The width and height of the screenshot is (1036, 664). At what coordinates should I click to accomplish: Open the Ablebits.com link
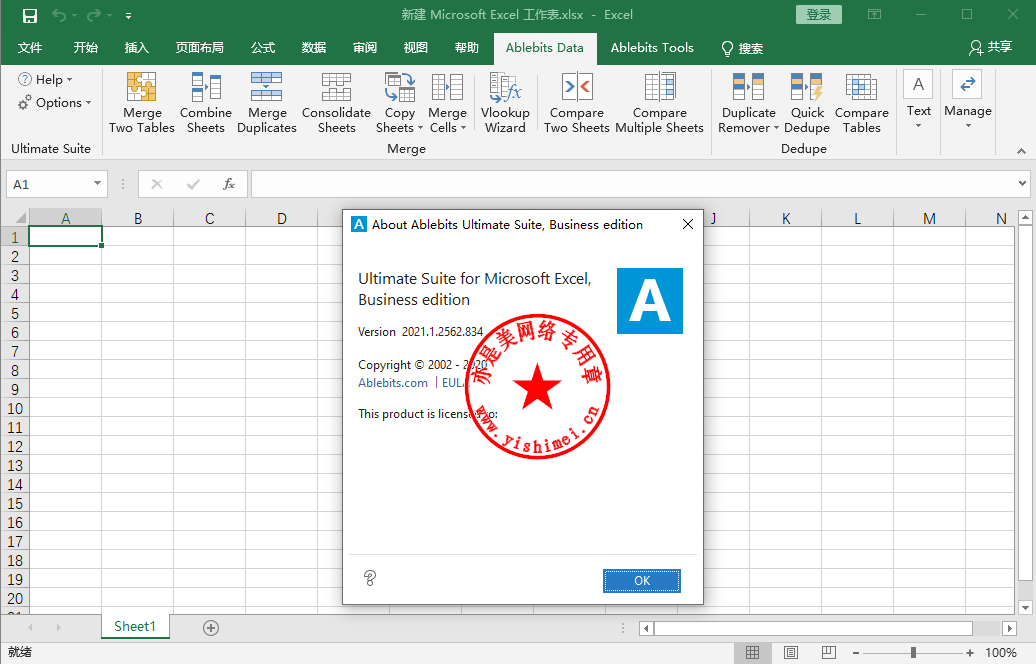click(x=393, y=383)
